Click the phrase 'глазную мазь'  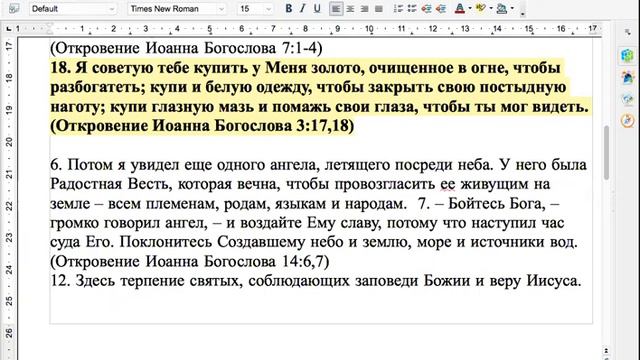click(204, 107)
